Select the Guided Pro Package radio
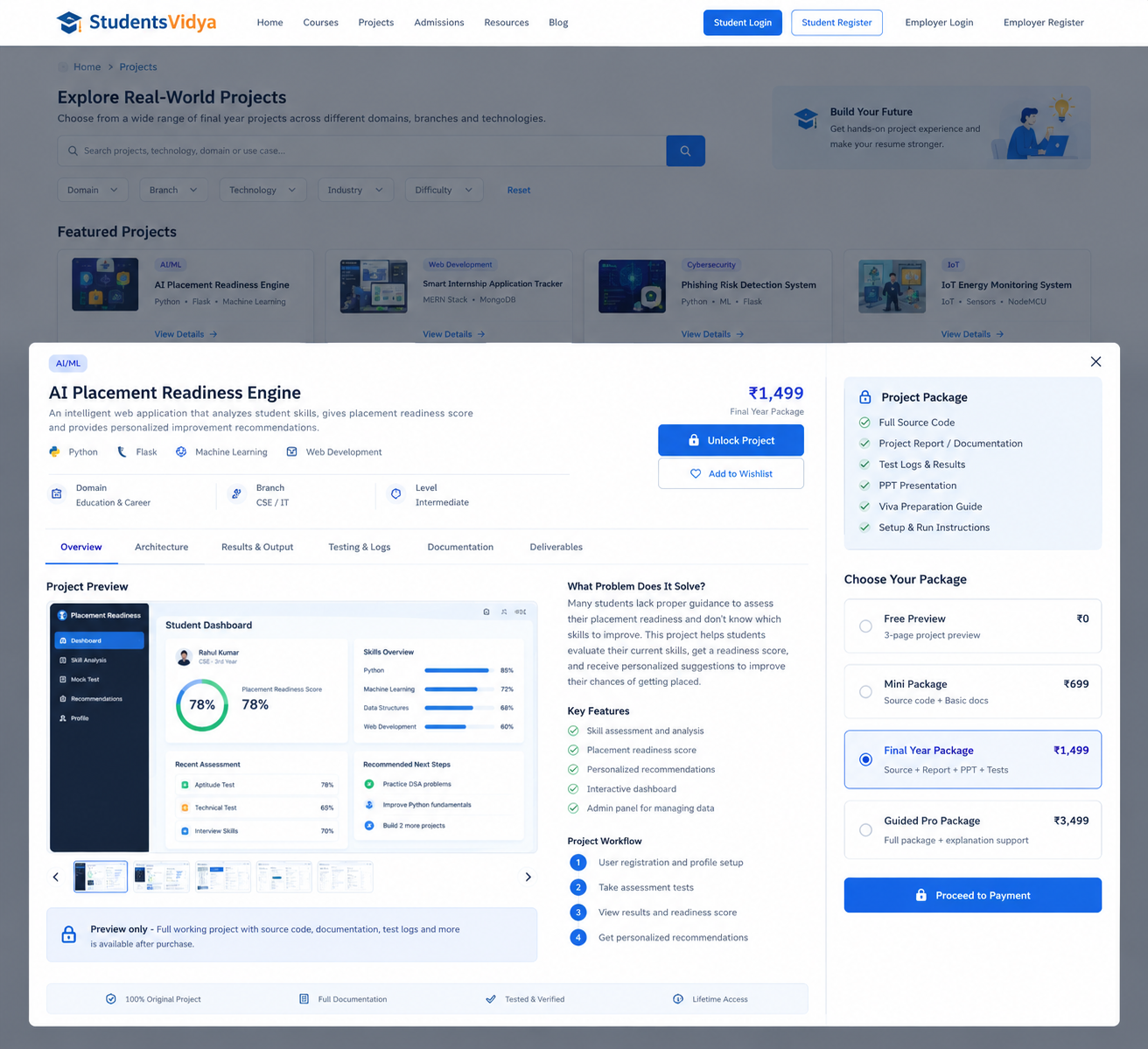Image resolution: width=1148 pixels, height=1049 pixels. pyautogui.click(x=865, y=829)
